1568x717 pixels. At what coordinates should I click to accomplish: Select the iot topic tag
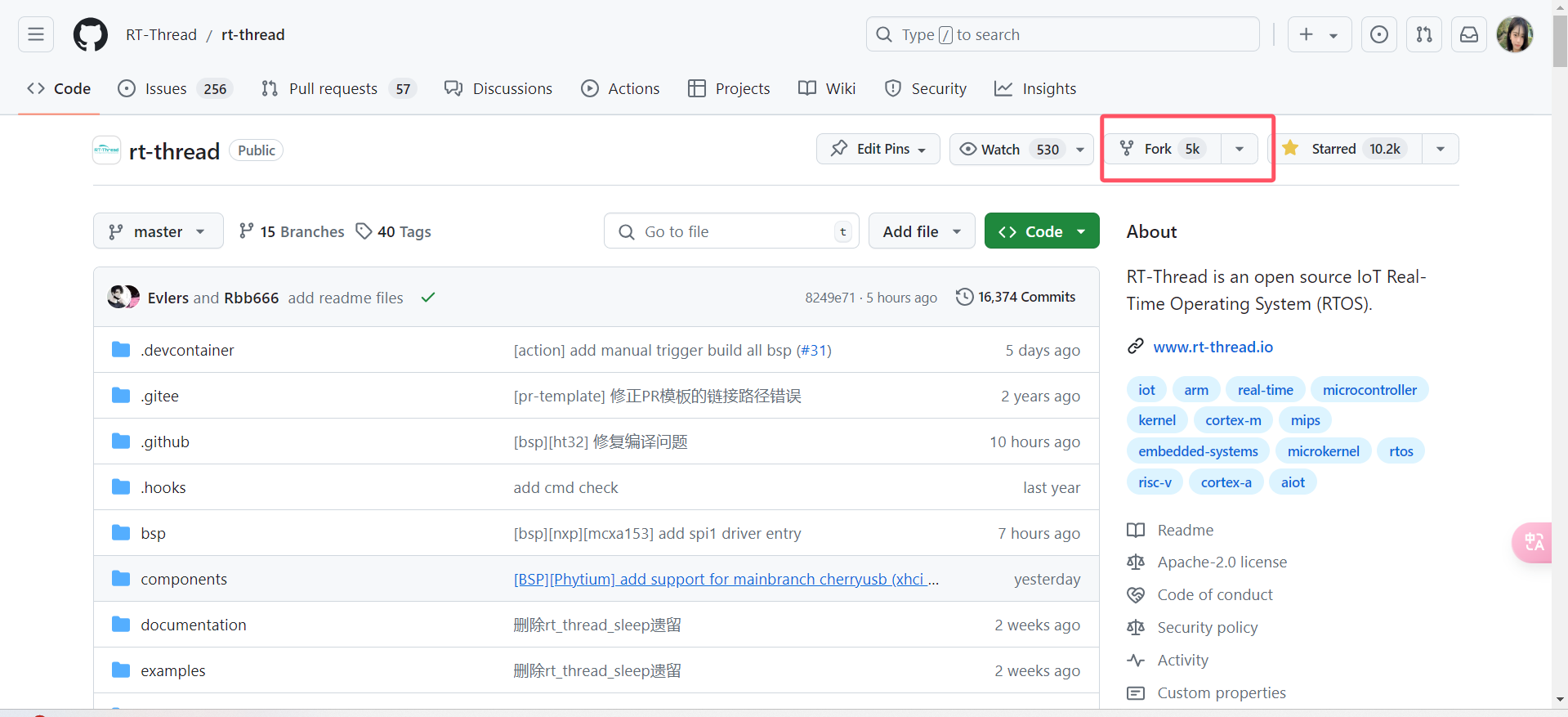click(x=1146, y=390)
